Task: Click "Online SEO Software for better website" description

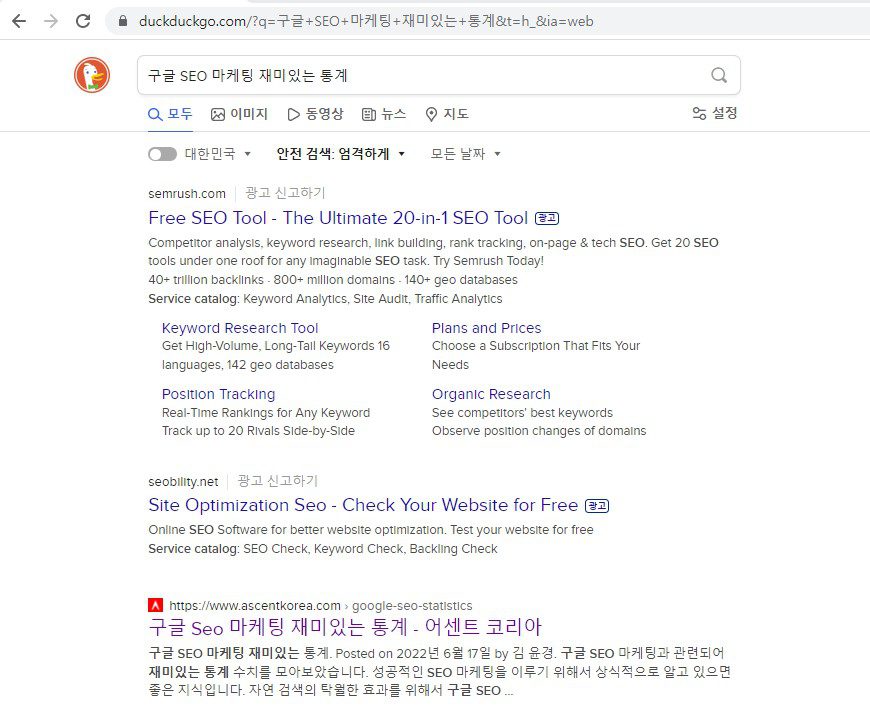Action: pyautogui.click(x=371, y=530)
